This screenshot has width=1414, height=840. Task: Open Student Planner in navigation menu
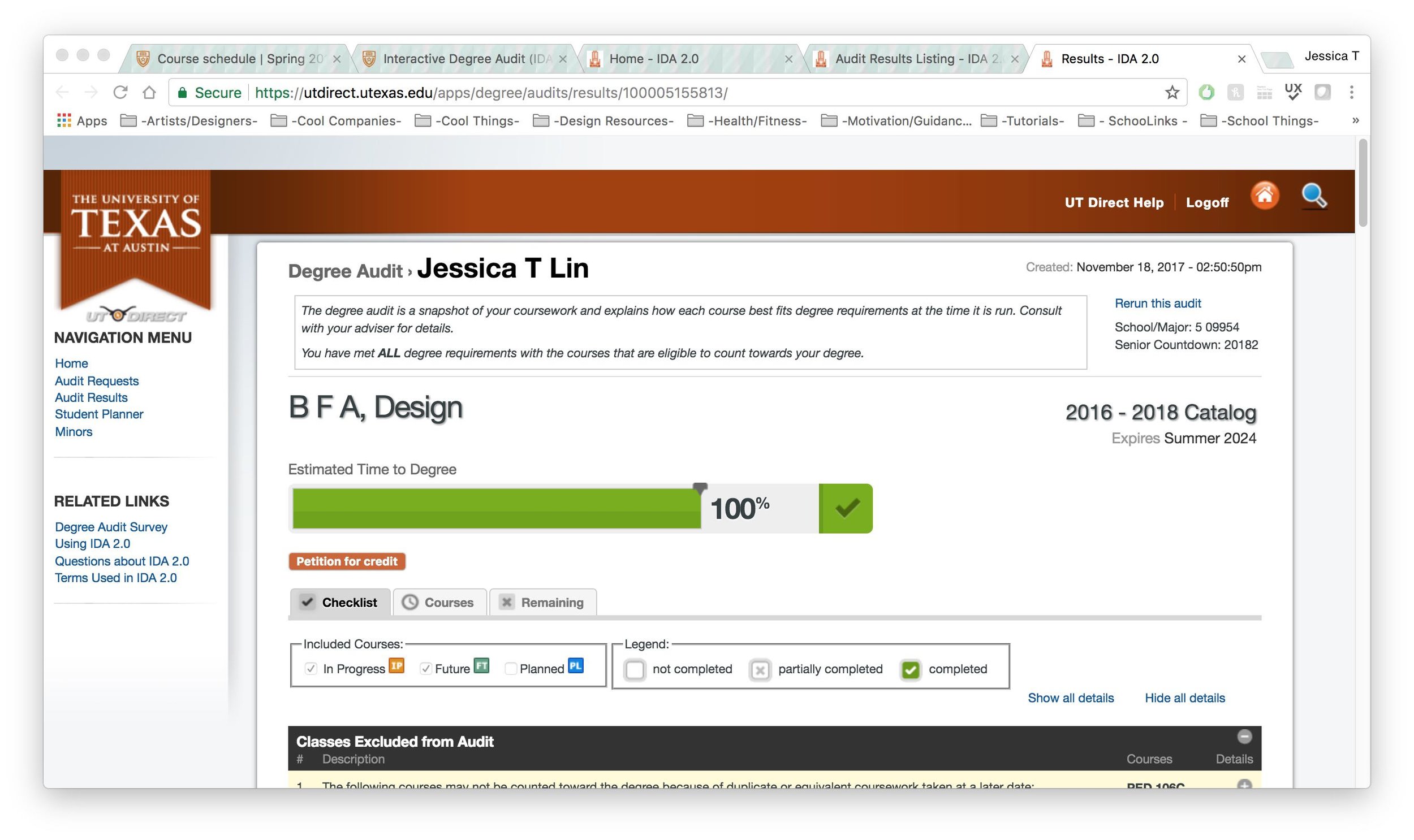pyautogui.click(x=99, y=414)
